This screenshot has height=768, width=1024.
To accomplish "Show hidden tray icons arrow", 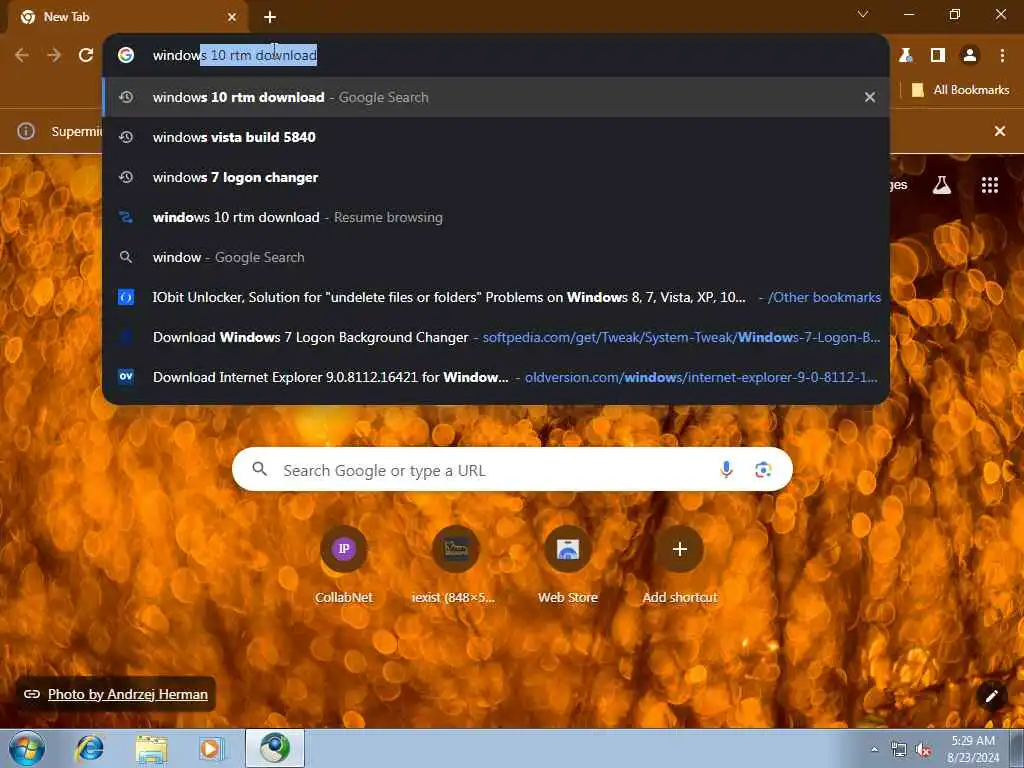I will coord(874,750).
